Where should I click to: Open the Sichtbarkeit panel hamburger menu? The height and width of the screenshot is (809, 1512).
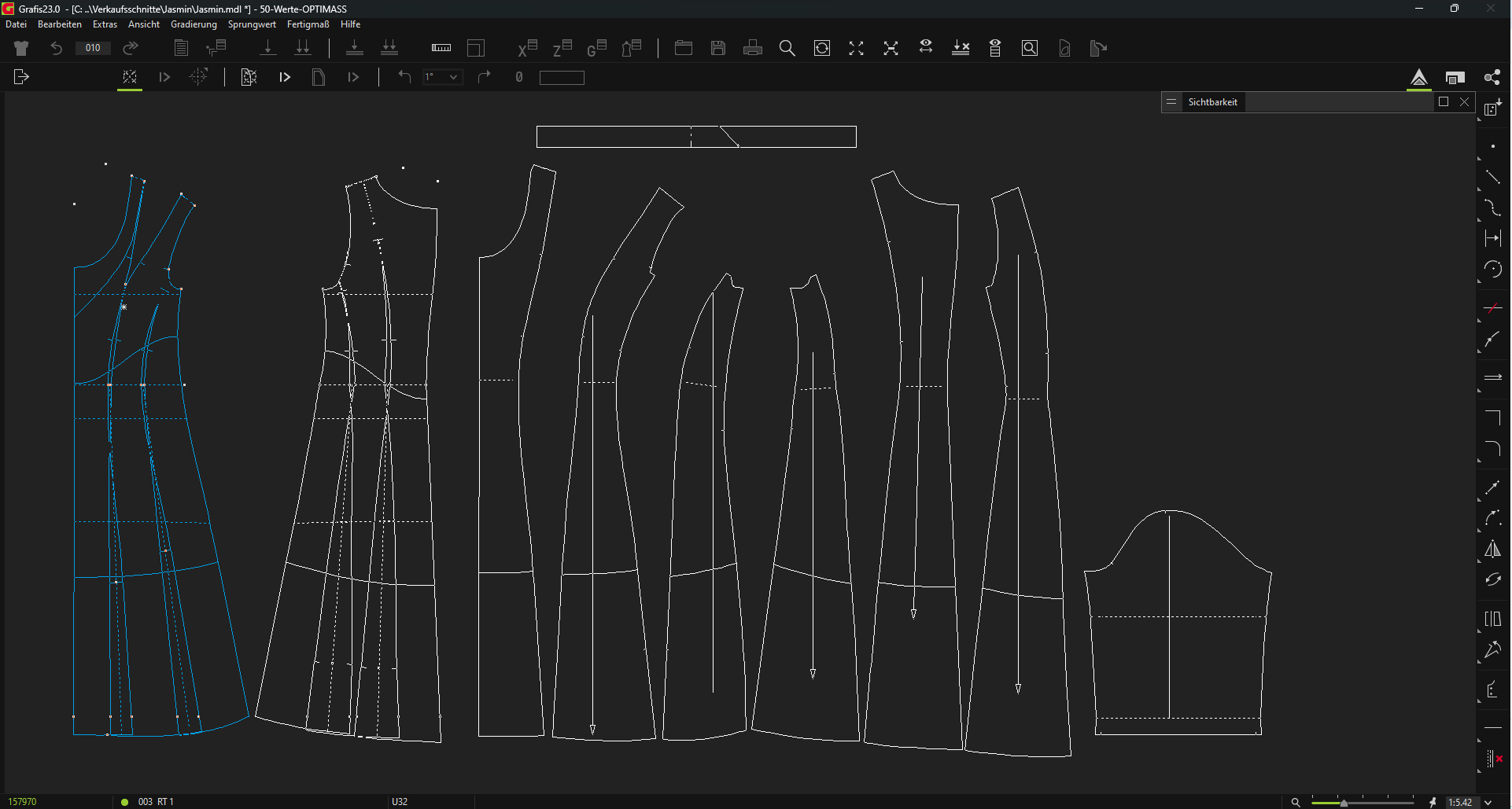coord(1171,102)
